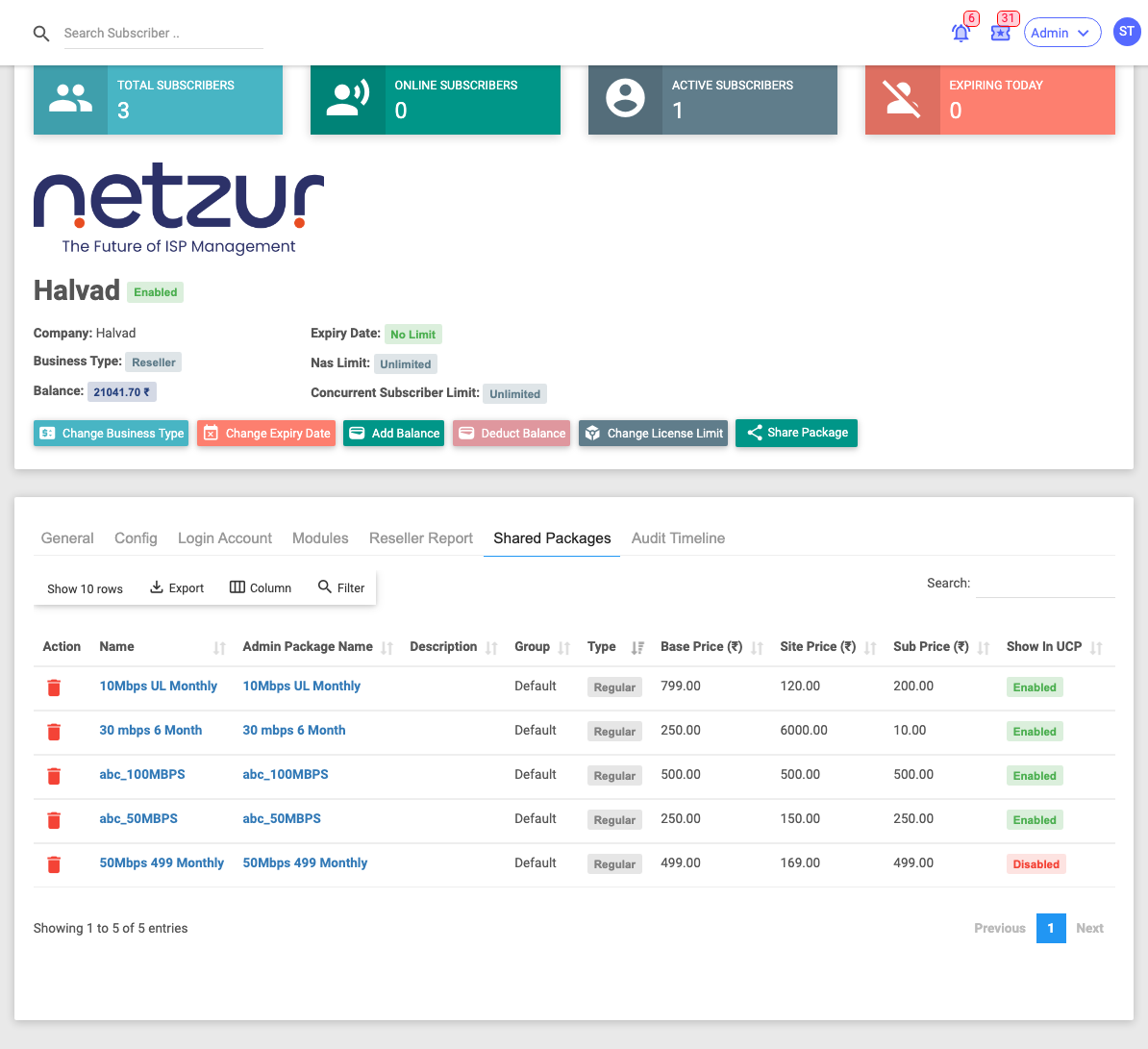Viewport: 1148px width, 1049px height.
Task: Delete the 30 mbps 6 Month package
Action: pos(54,732)
